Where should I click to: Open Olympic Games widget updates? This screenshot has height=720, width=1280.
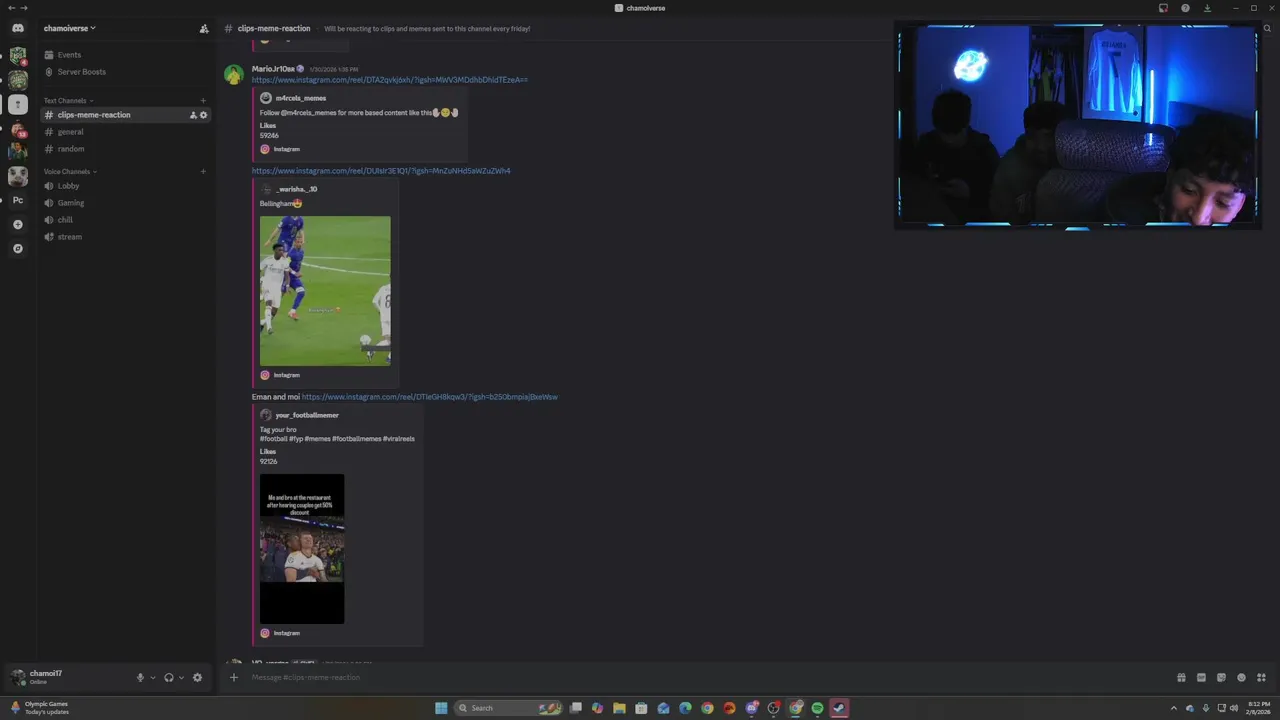[40, 708]
